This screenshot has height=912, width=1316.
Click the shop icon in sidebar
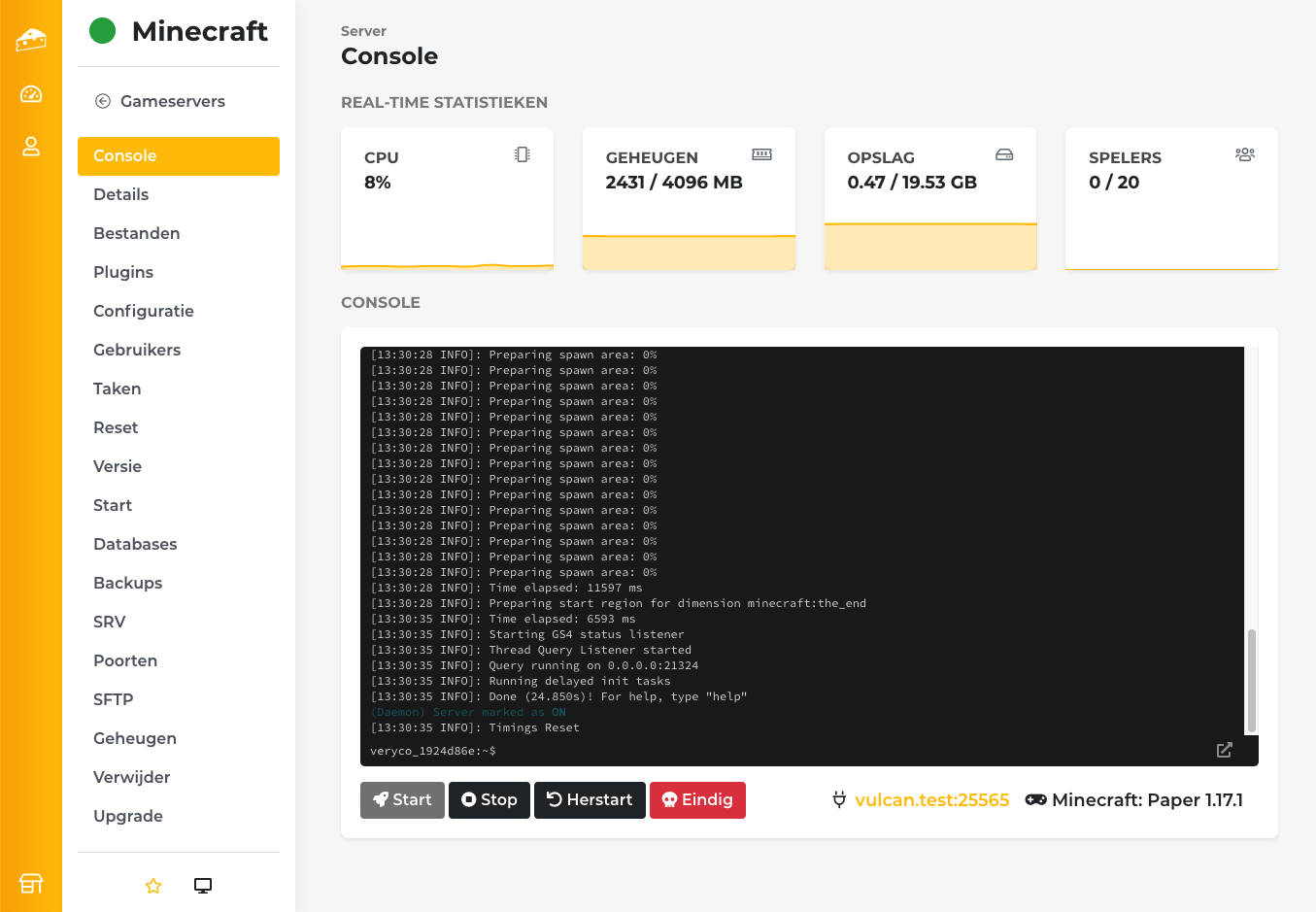tap(31, 883)
